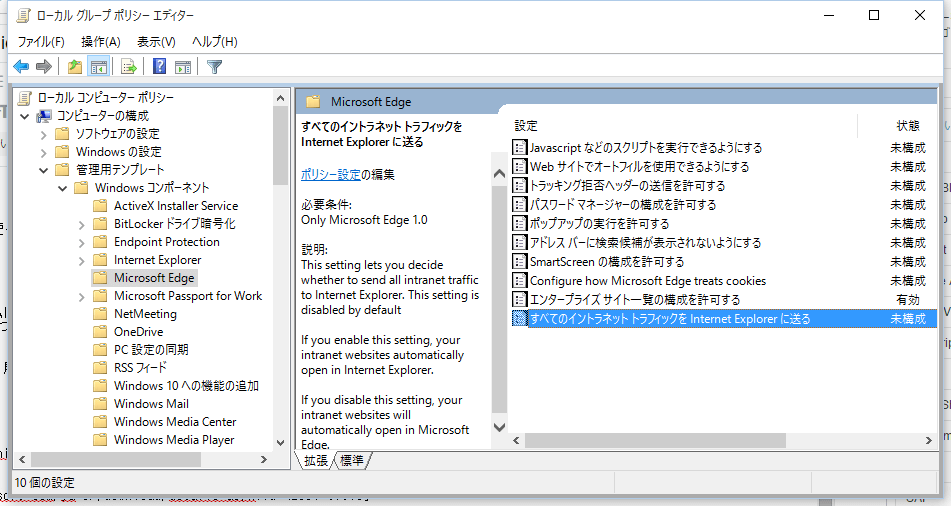
Task: Select the Windows Media Player tree item
Action: click(174, 440)
